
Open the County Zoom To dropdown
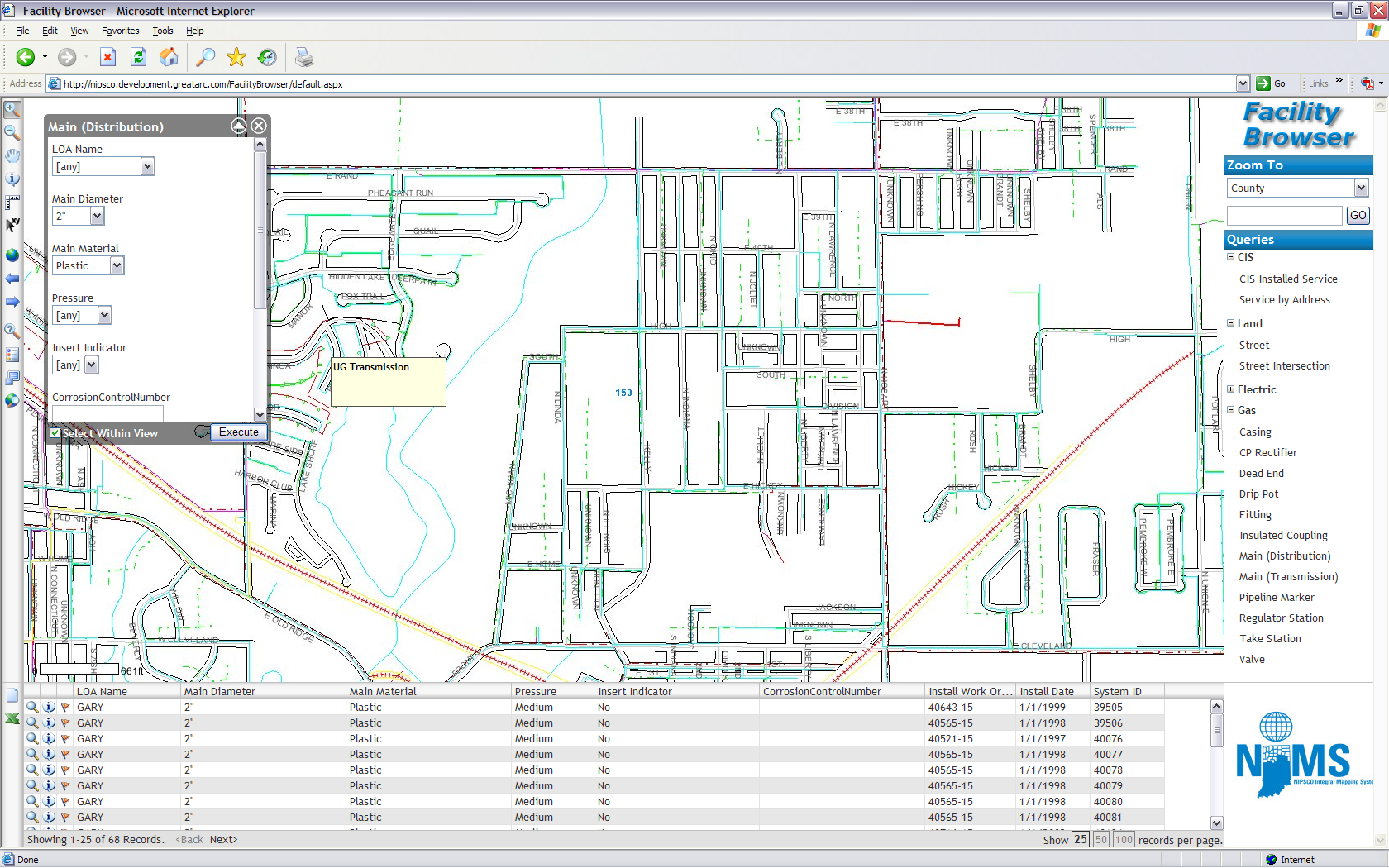click(1360, 188)
